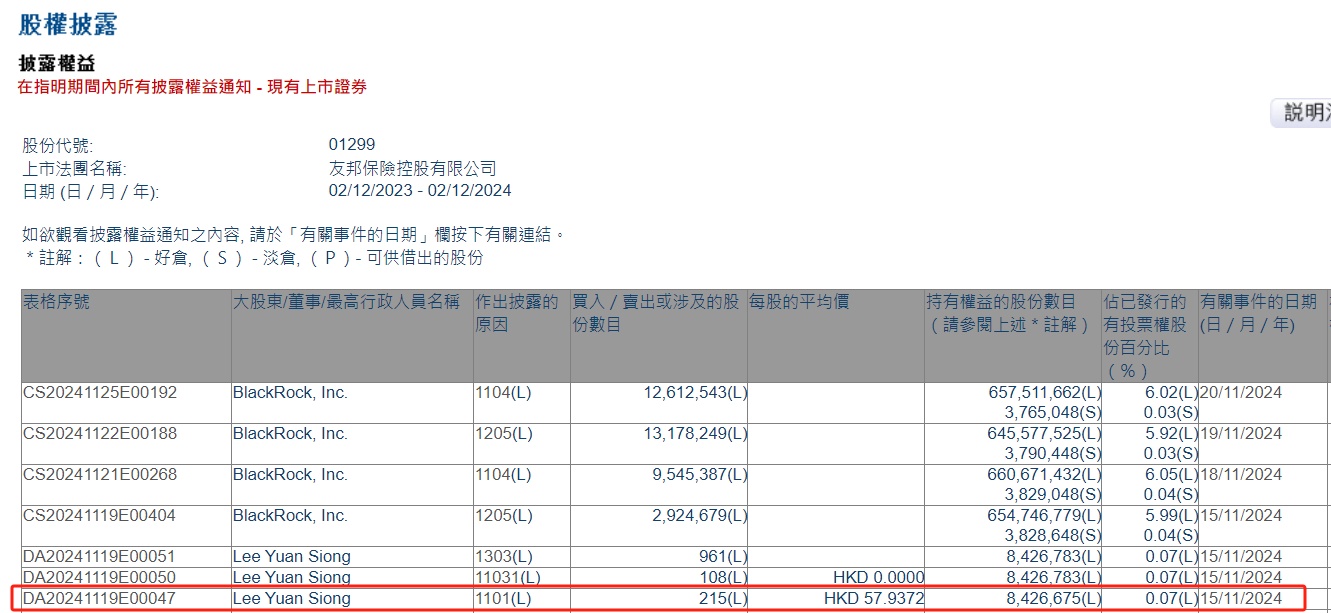Click shares value 961(L)
This screenshot has height=613, width=1331.
[723, 557]
